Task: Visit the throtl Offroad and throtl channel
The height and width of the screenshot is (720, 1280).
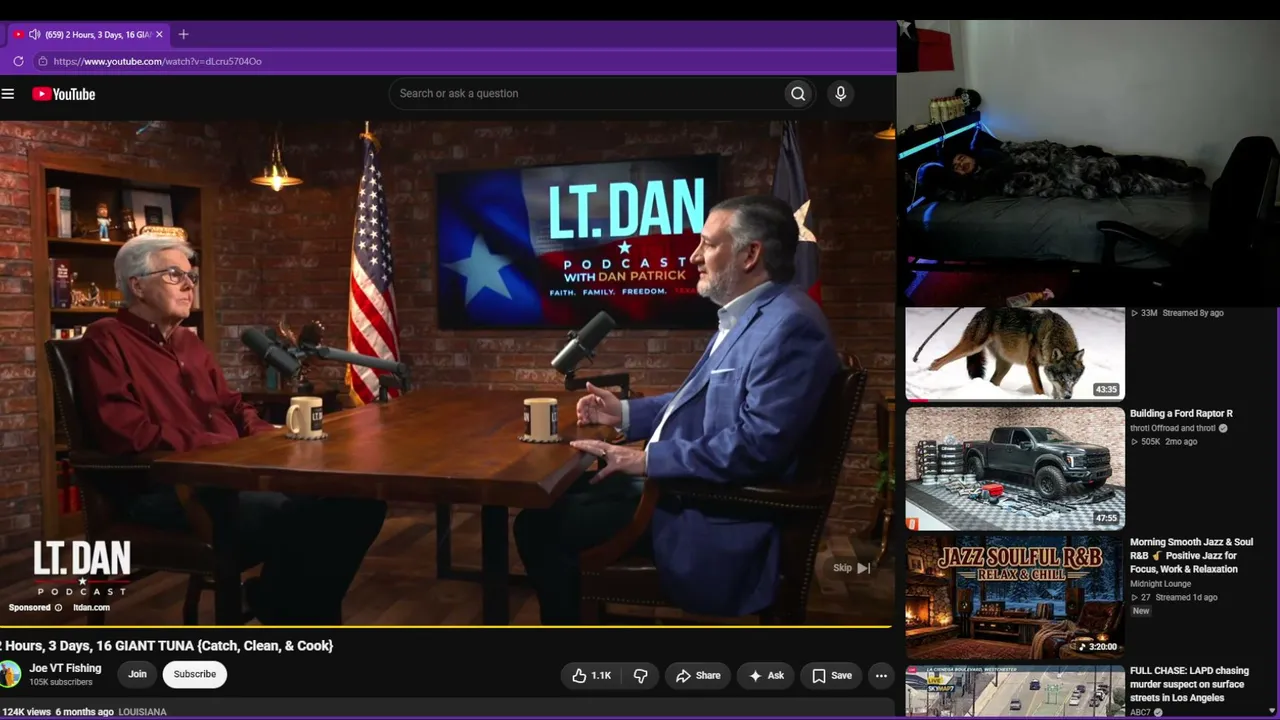Action: coord(1173,428)
